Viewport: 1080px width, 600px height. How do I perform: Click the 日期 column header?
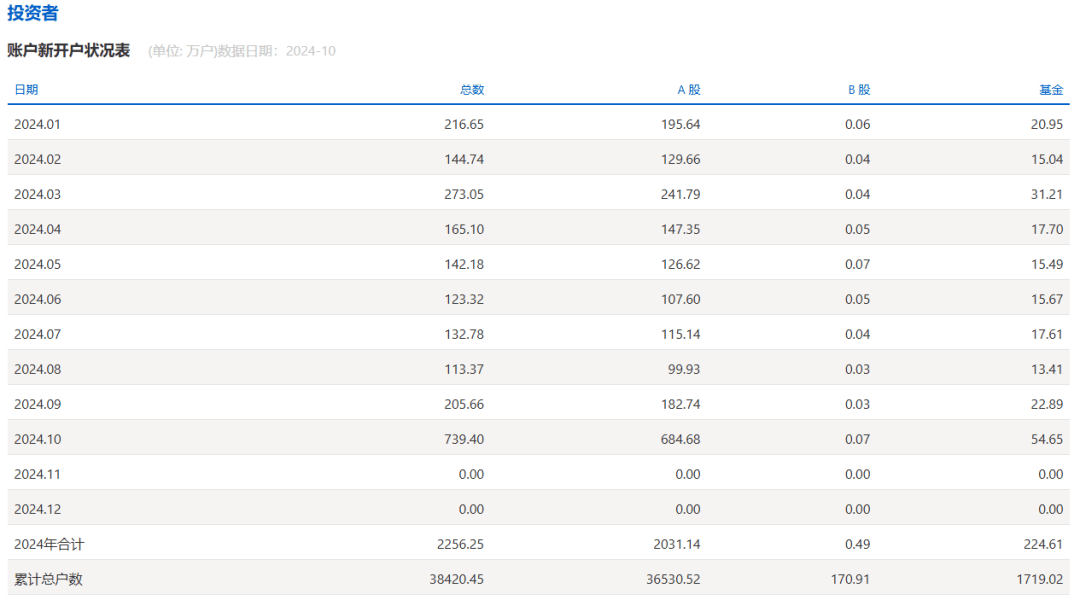tap(26, 90)
